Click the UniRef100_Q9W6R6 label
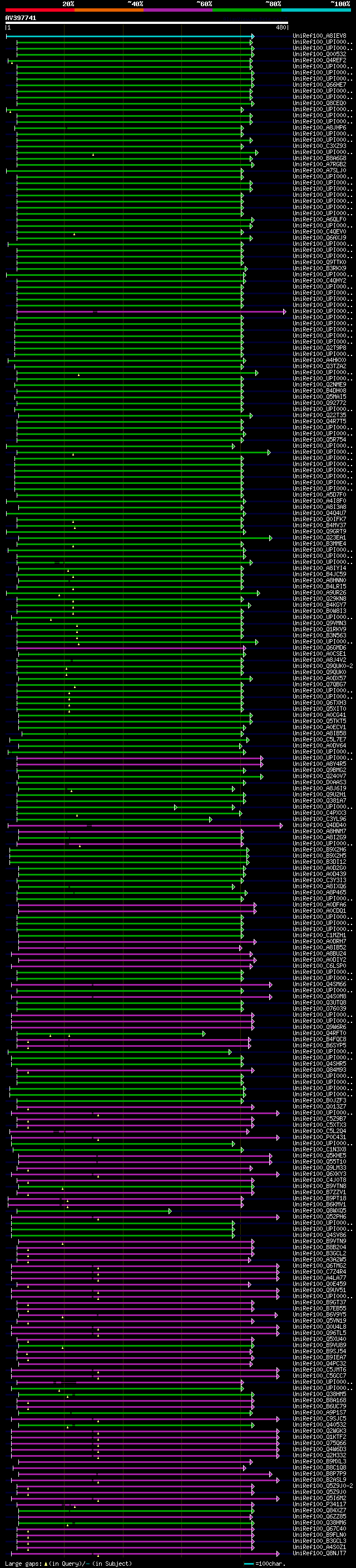Image resolution: width=356 pixels, height=1568 pixels. pyautogui.click(x=319, y=1027)
